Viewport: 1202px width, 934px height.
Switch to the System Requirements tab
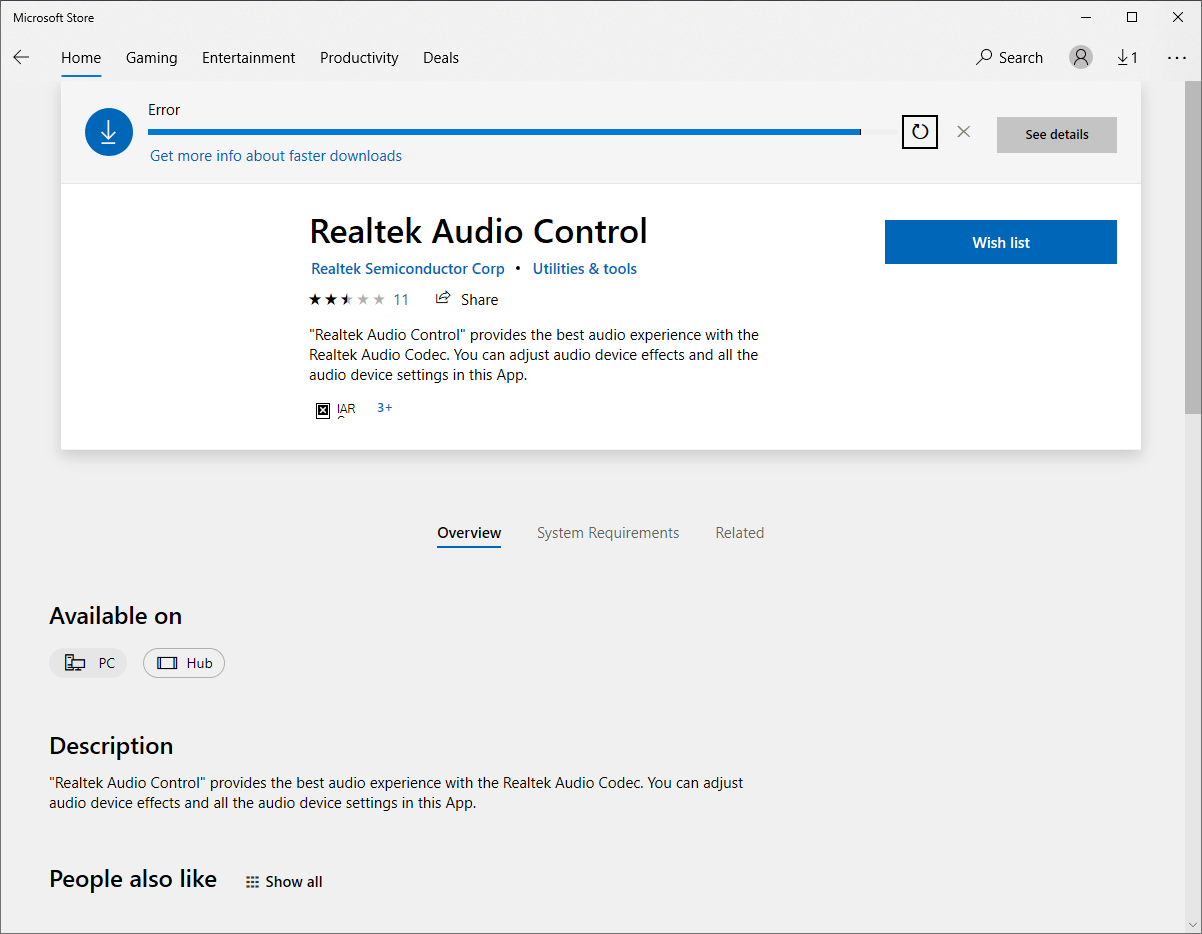pyautogui.click(x=608, y=532)
